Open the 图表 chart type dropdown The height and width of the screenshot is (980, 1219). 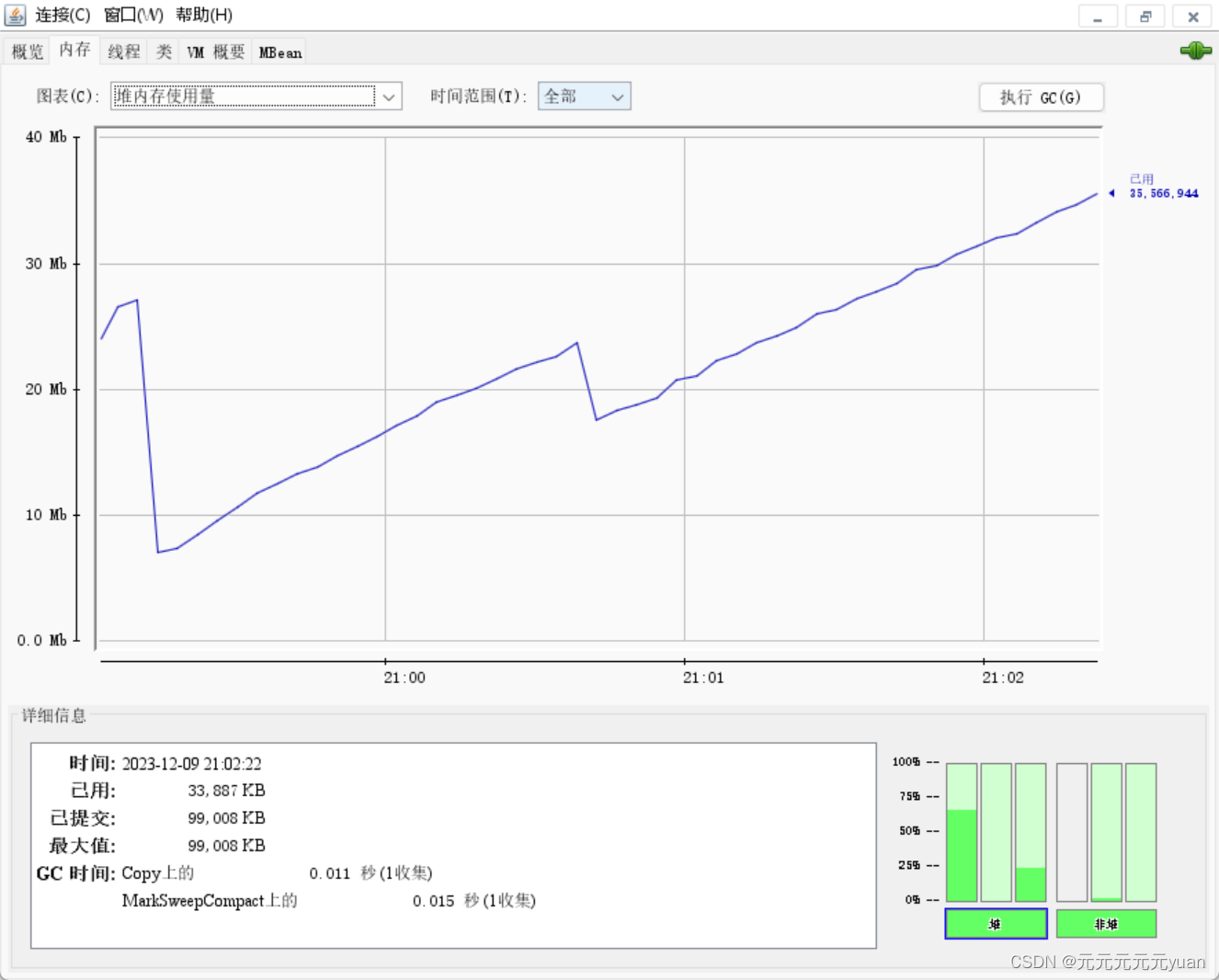click(x=256, y=96)
